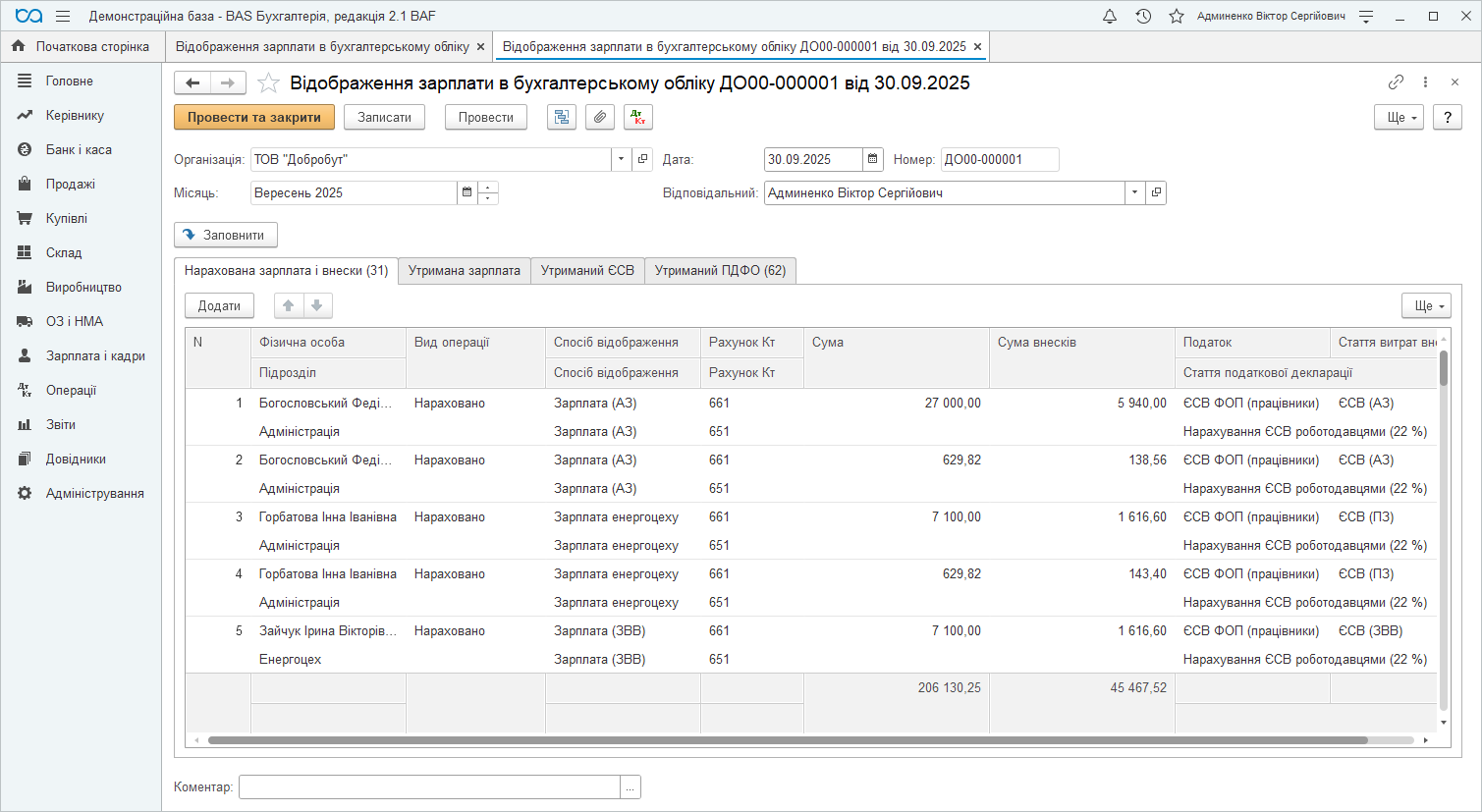Viewport: 1482px width, 812px height.
Task: Expand the Організація dropdown list
Action: click(621, 159)
